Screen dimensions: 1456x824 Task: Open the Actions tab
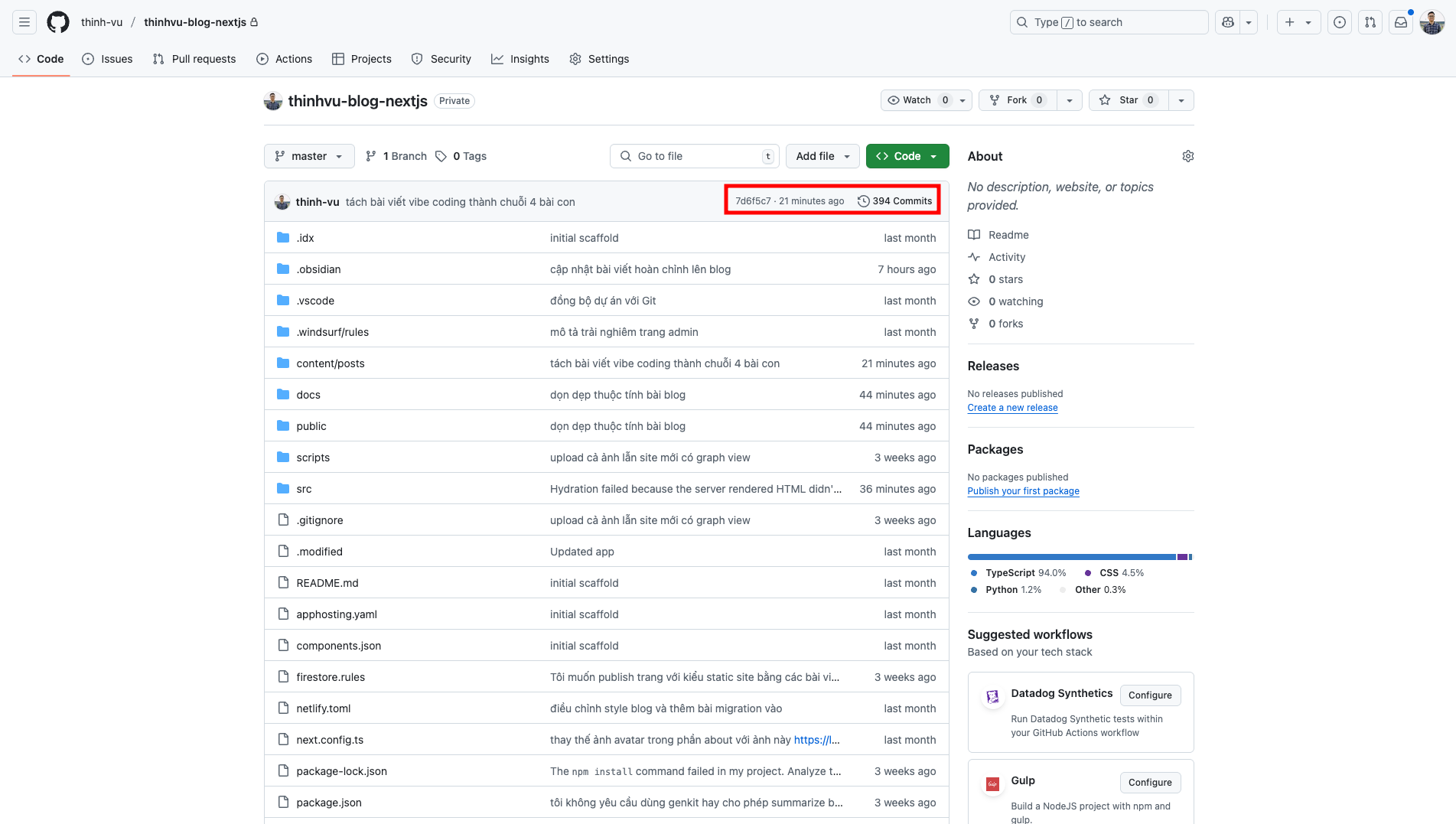(285, 59)
